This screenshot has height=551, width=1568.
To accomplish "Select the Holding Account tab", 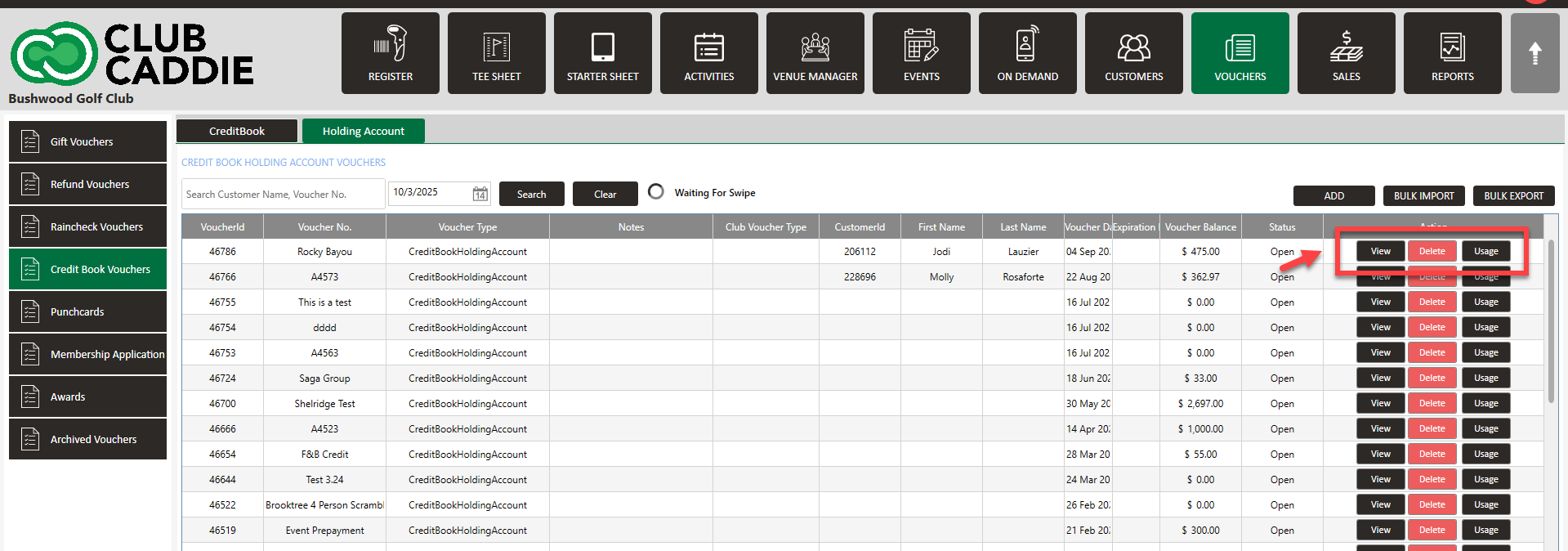I will tap(363, 131).
